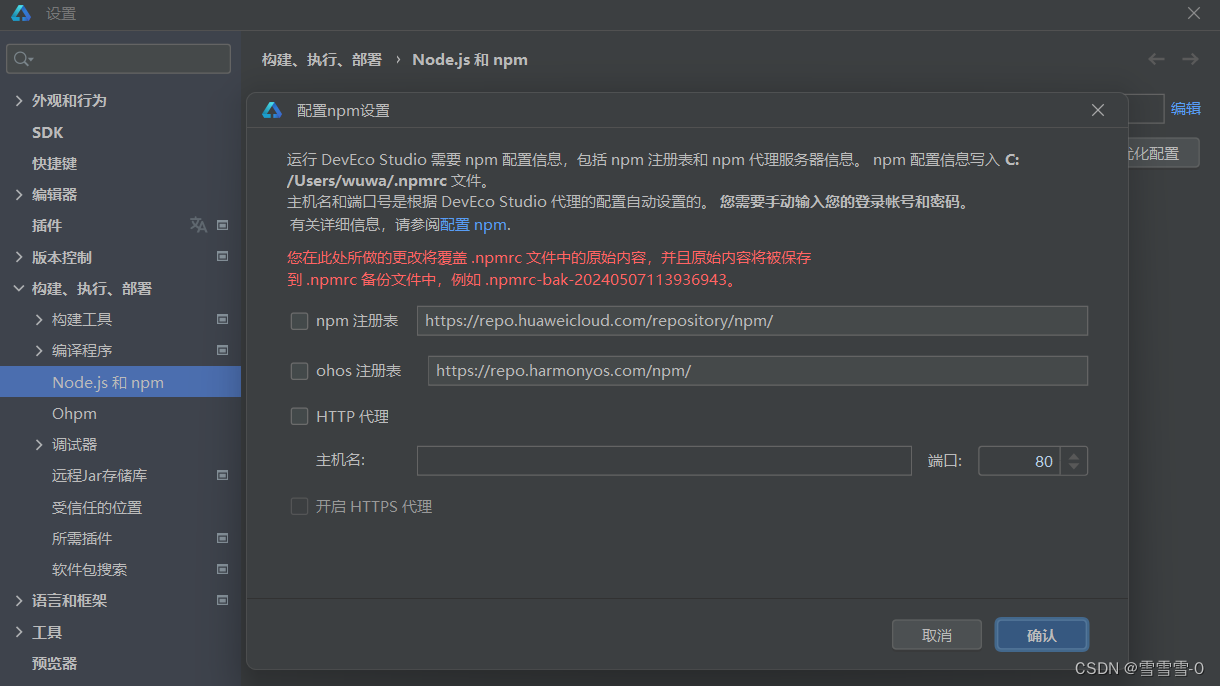Click the 取消 button

tap(937, 635)
